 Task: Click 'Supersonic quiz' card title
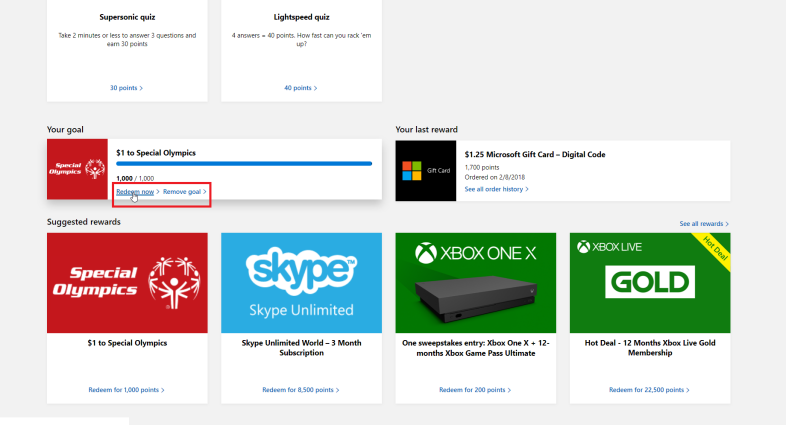click(127, 17)
